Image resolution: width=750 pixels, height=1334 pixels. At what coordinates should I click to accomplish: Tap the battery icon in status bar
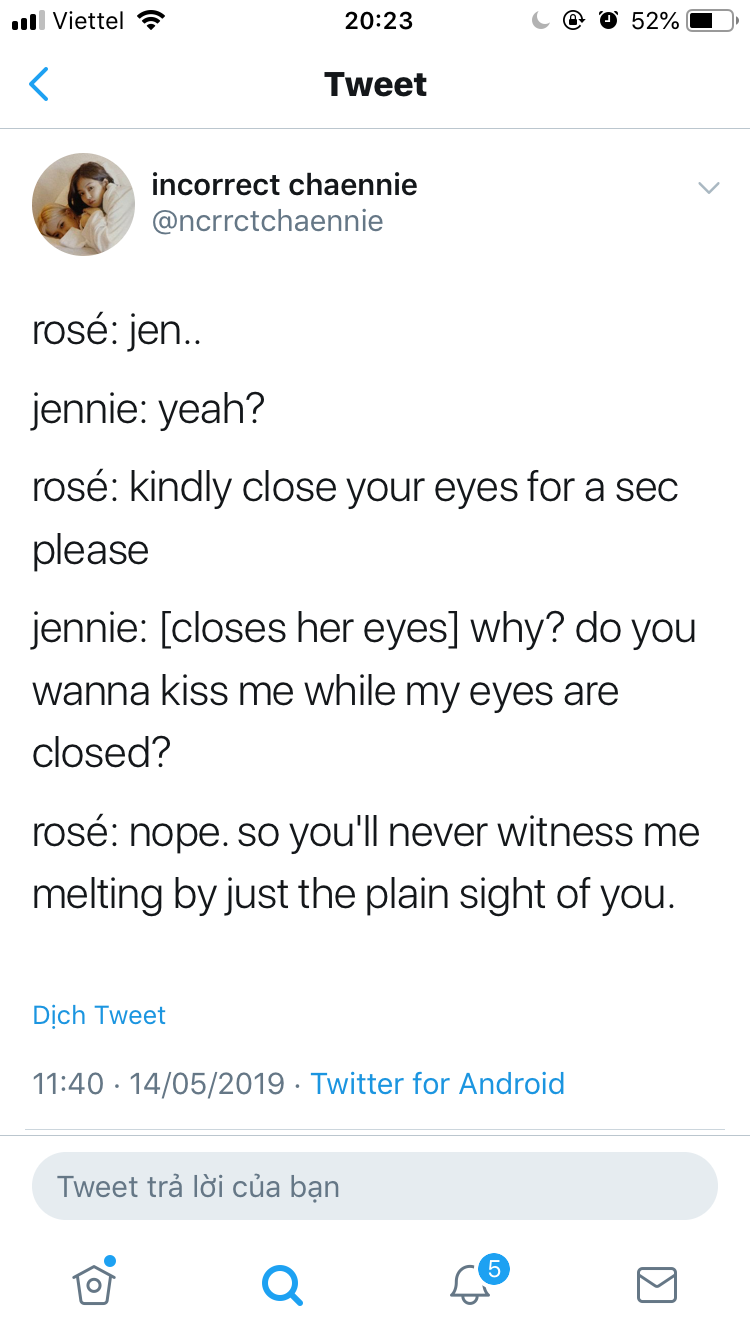coord(711,20)
